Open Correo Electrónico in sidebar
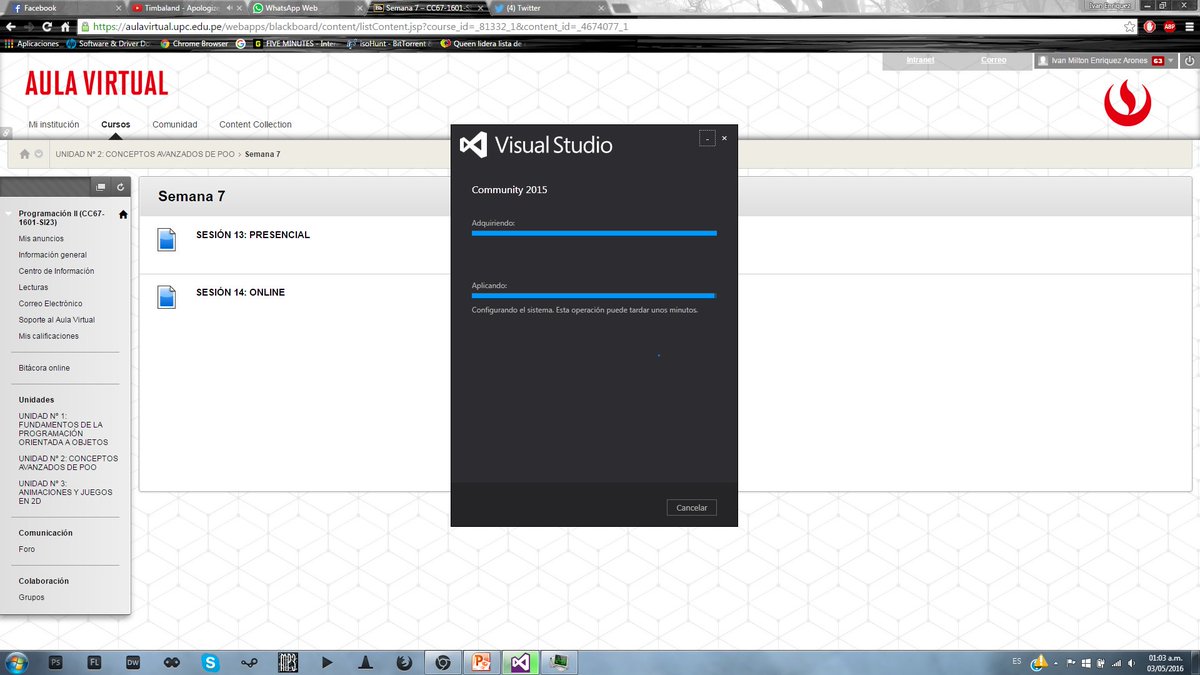 click(x=50, y=303)
